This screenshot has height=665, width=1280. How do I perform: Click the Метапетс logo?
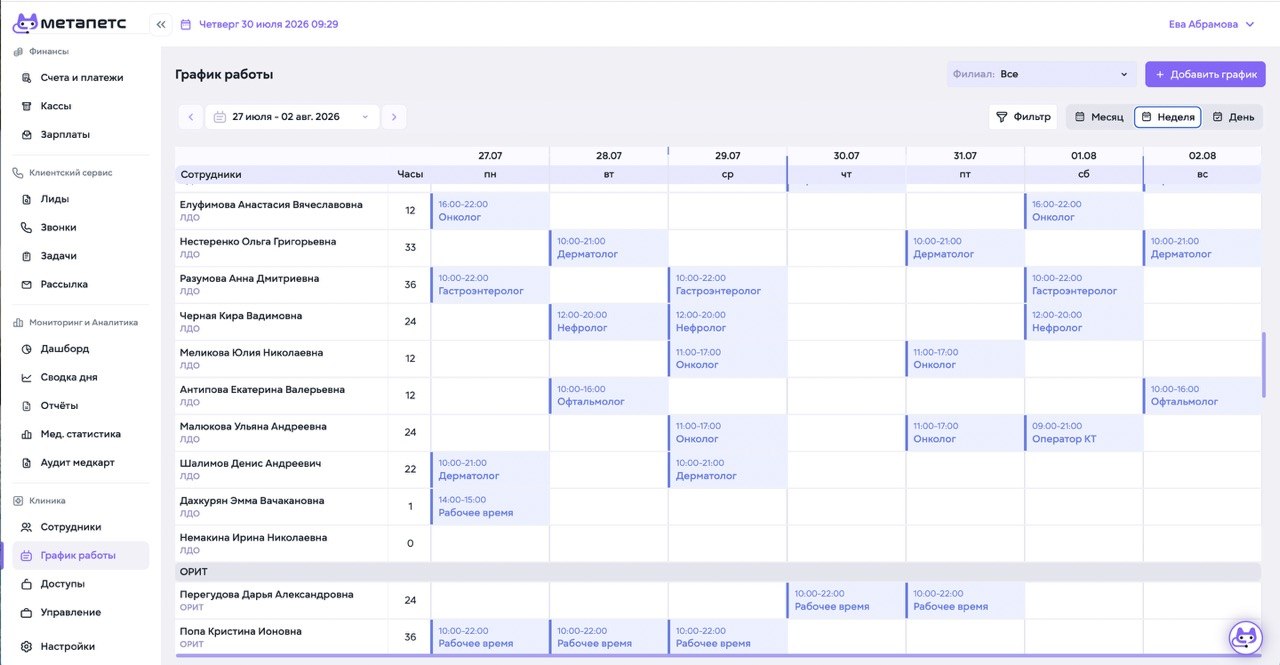pyautogui.click(x=75, y=23)
